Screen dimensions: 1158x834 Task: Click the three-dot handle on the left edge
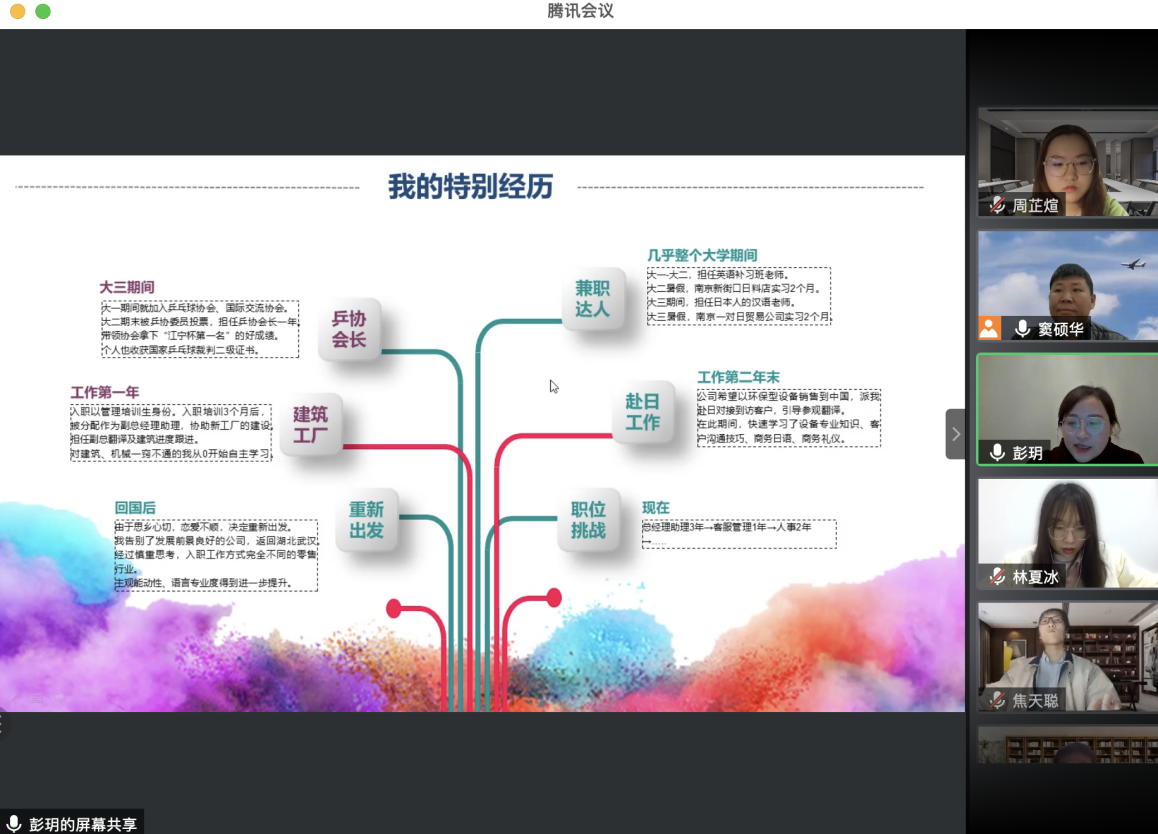pos(2,723)
